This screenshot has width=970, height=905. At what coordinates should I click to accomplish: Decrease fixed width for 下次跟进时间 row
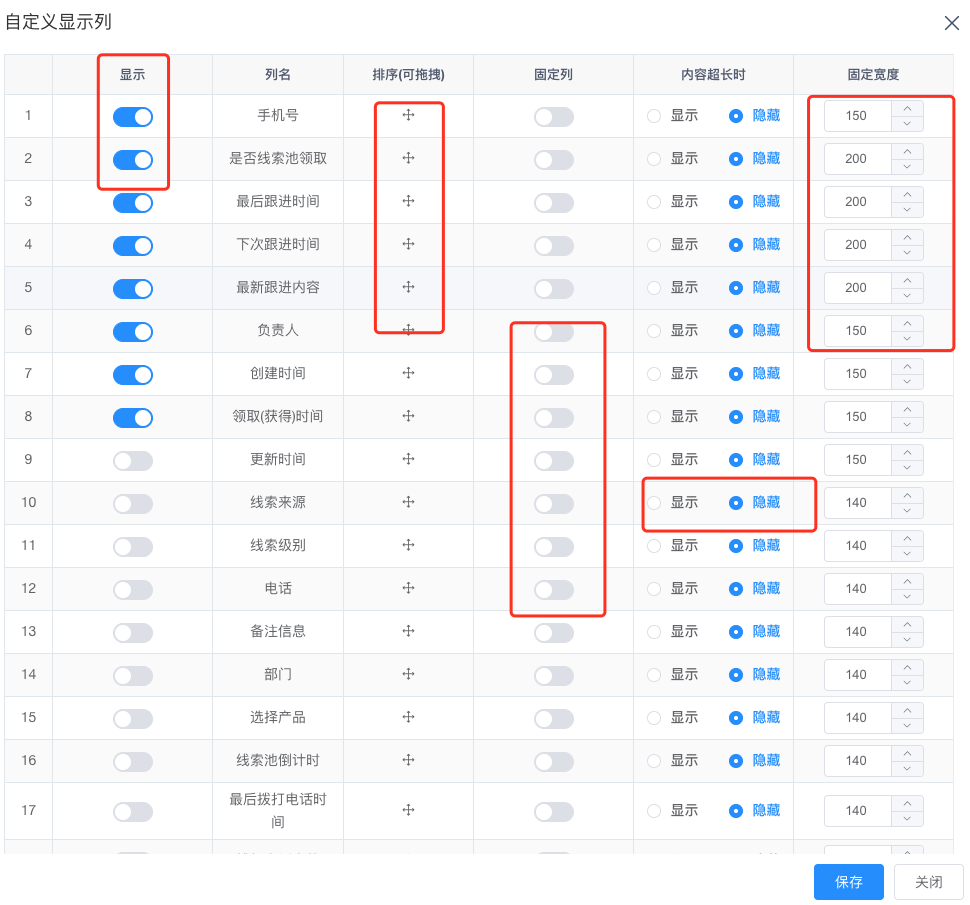pyautogui.click(x=907, y=253)
